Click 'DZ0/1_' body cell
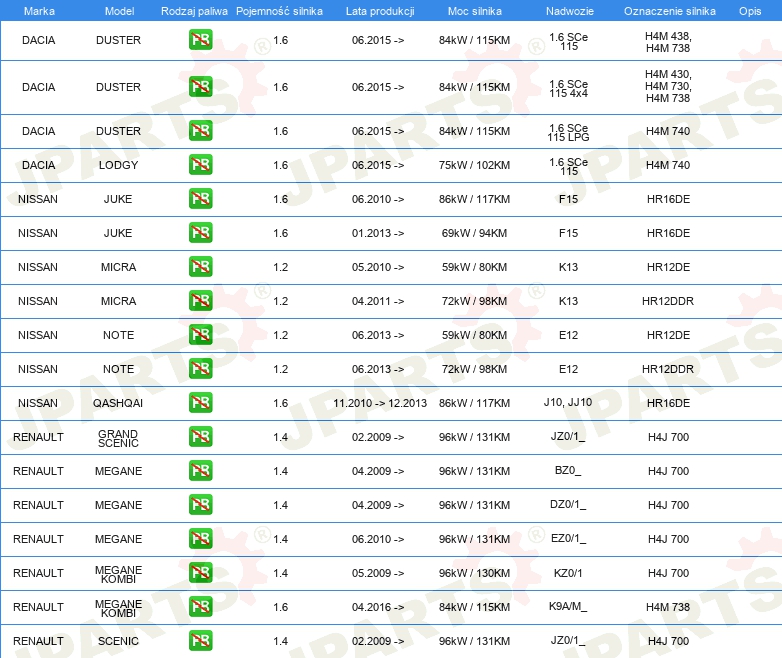782x658 pixels. click(x=568, y=504)
